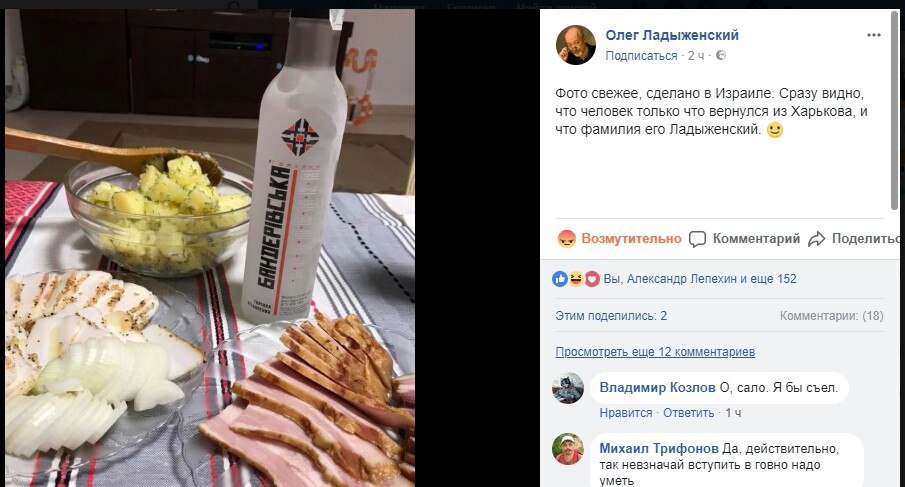Click the Комментарий speech bubble icon
Image resolution: width=905 pixels, height=487 pixels.
click(x=697, y=239)
